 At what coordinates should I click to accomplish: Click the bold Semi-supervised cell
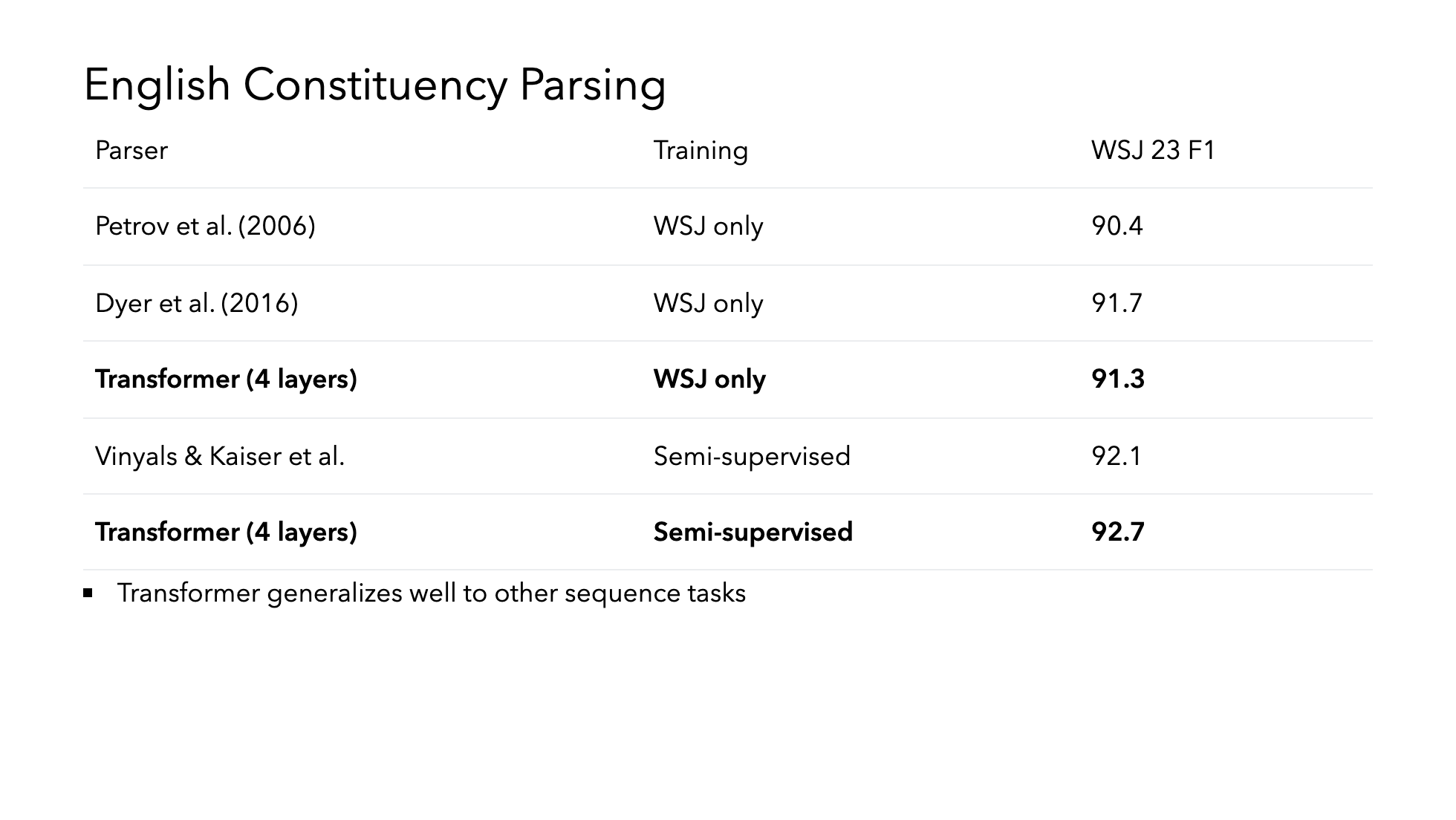click(x=753, y=533)
